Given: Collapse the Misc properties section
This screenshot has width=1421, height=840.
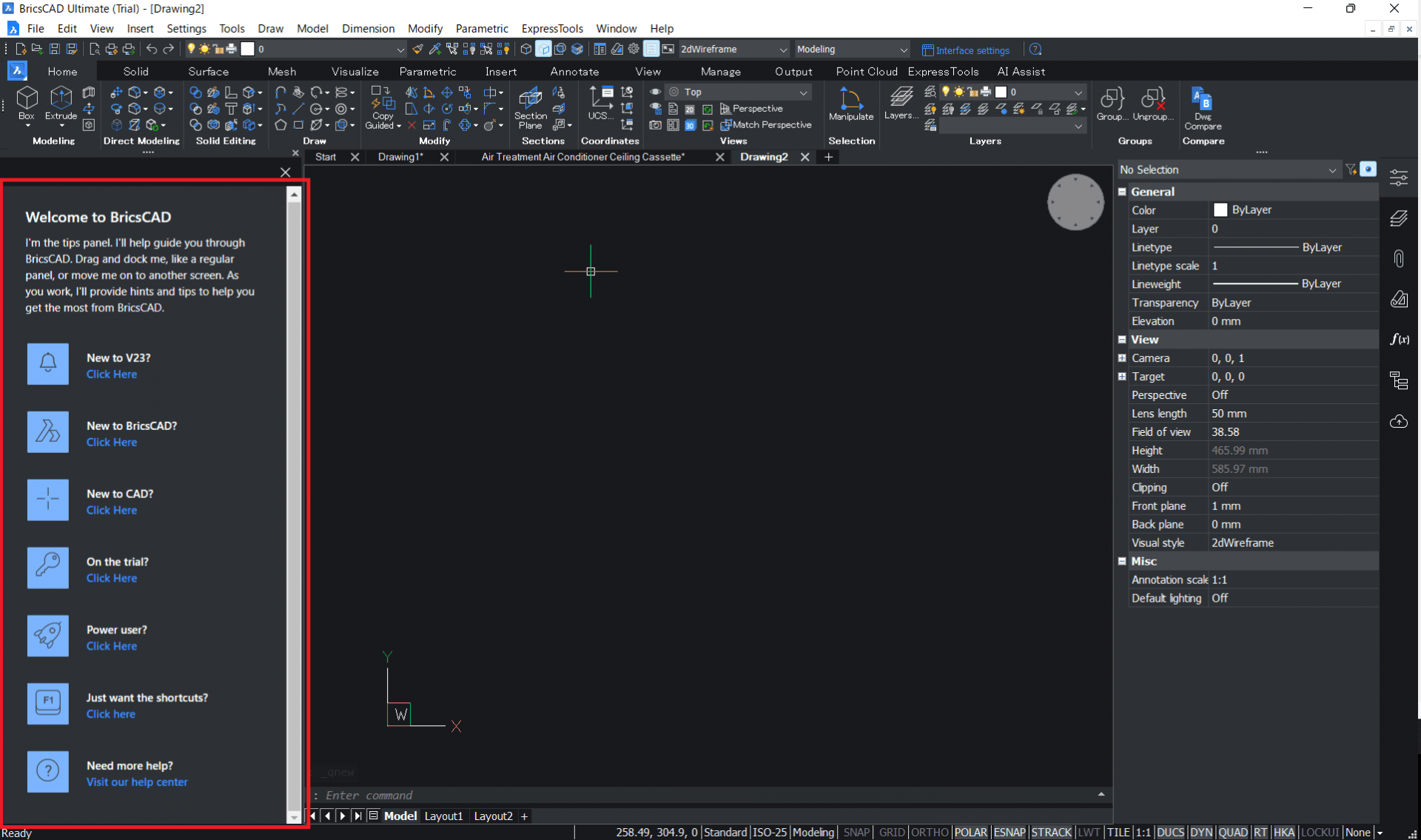Looking at the screenshot, I should (1122, 562).
